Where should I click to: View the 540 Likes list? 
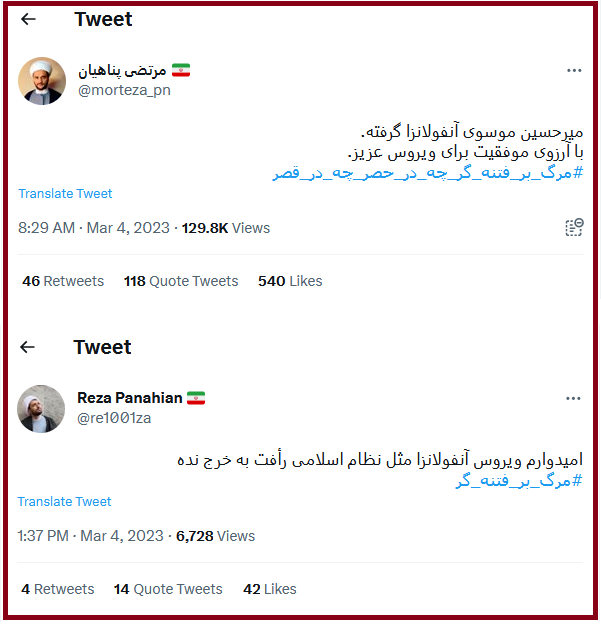pyautogui.click(x=290, y=281)
